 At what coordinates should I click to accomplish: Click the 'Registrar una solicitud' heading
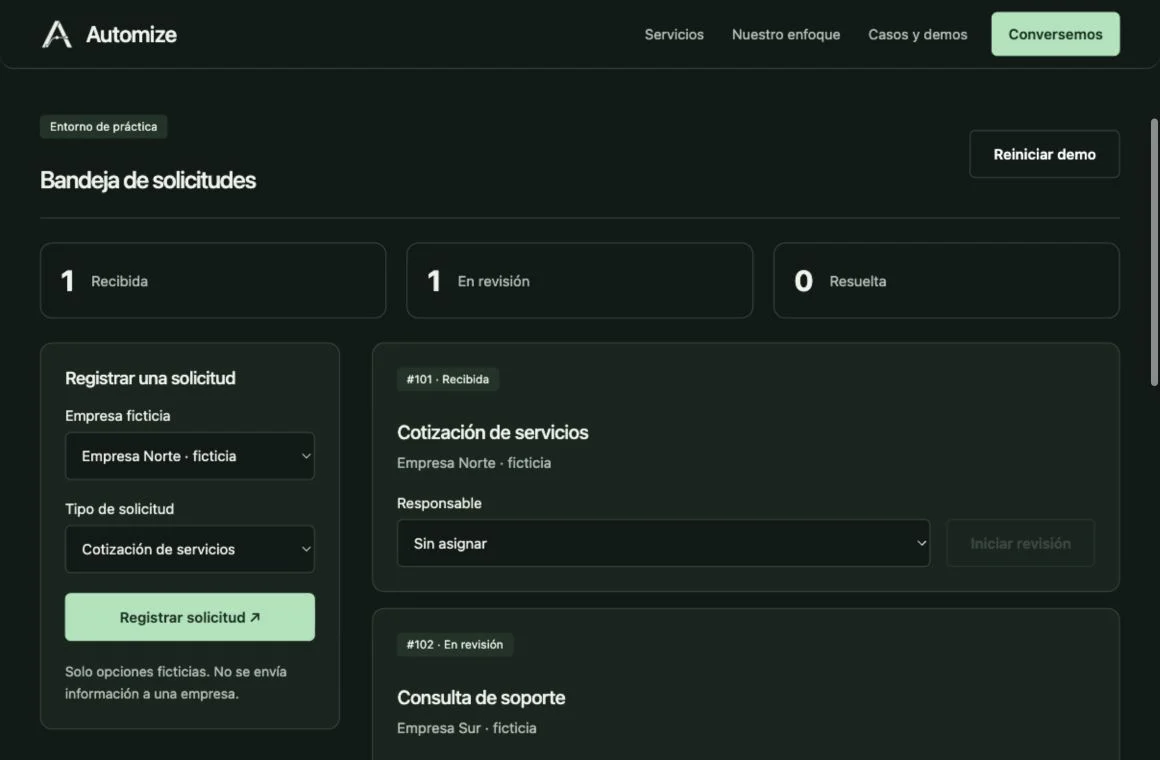(x=150, y=378)
